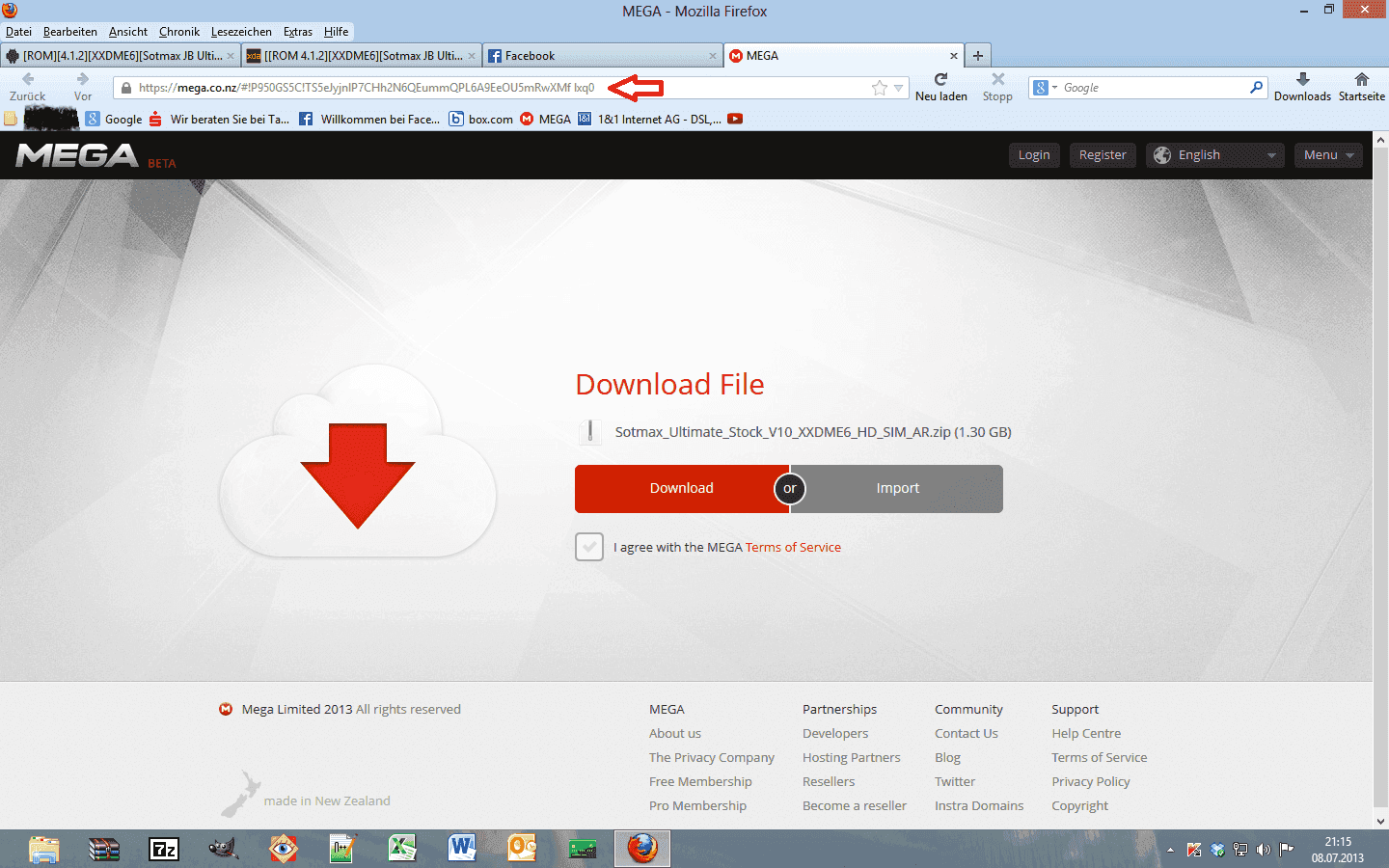Click the Zurück back arrow

(x=28, y=79)
